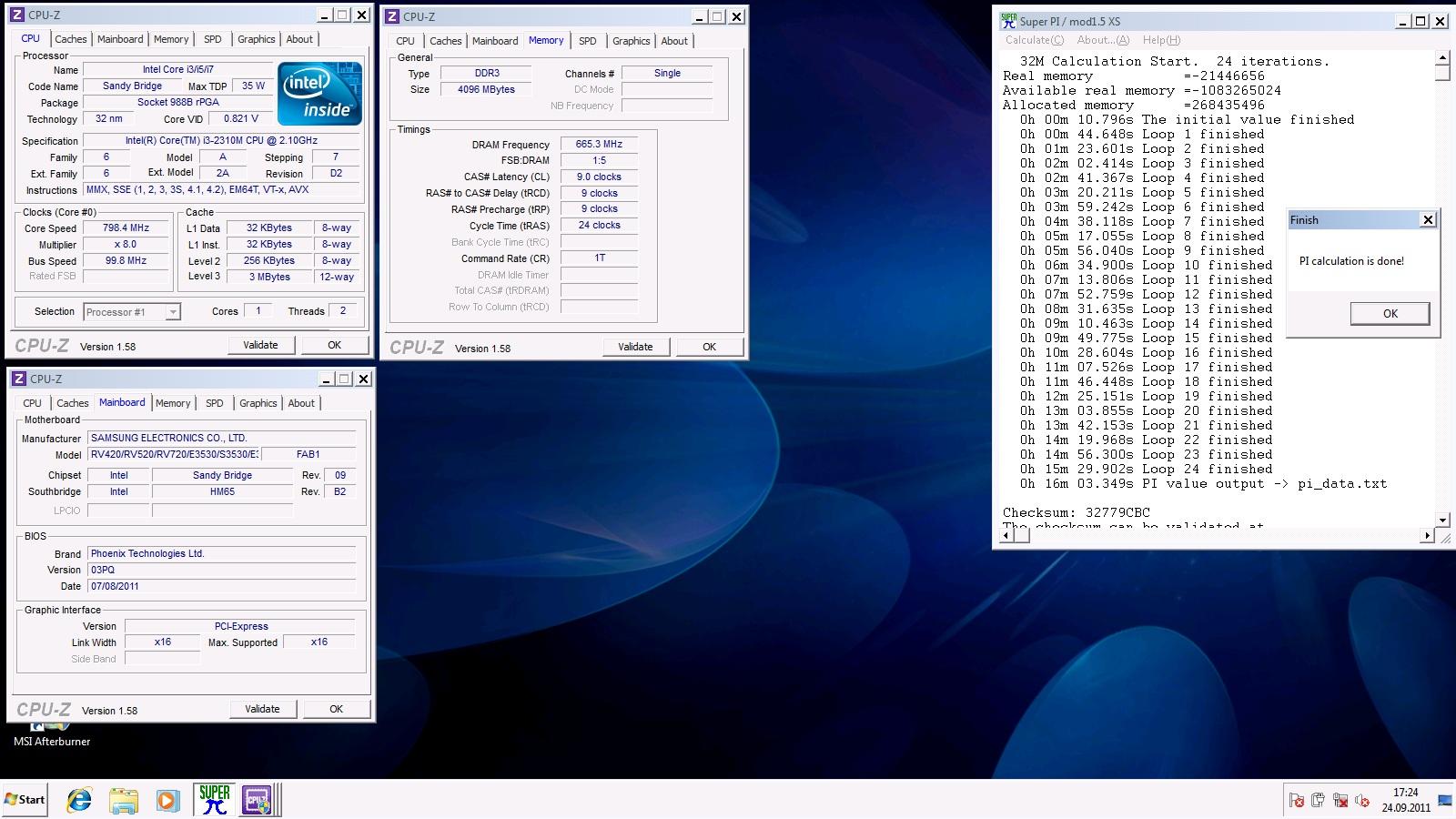Switch to Caches tab in CPU-Z CPU window

[x=71, y=39]
